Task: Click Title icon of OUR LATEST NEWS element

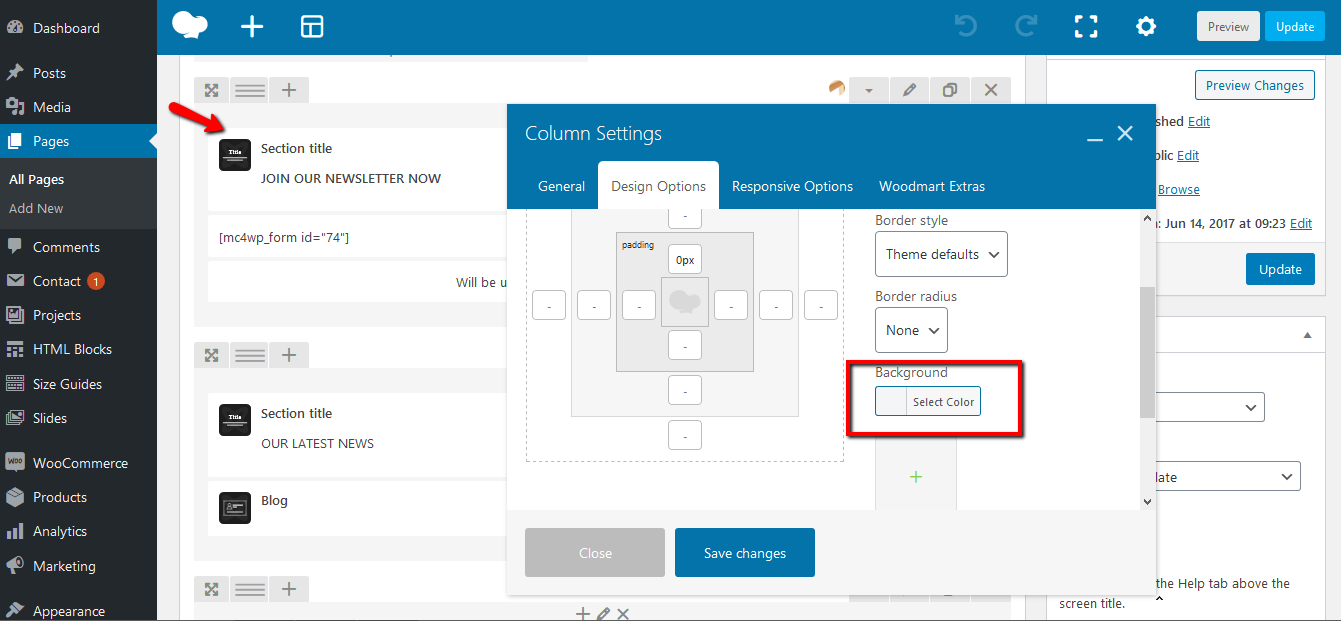Action: [235, 419]
